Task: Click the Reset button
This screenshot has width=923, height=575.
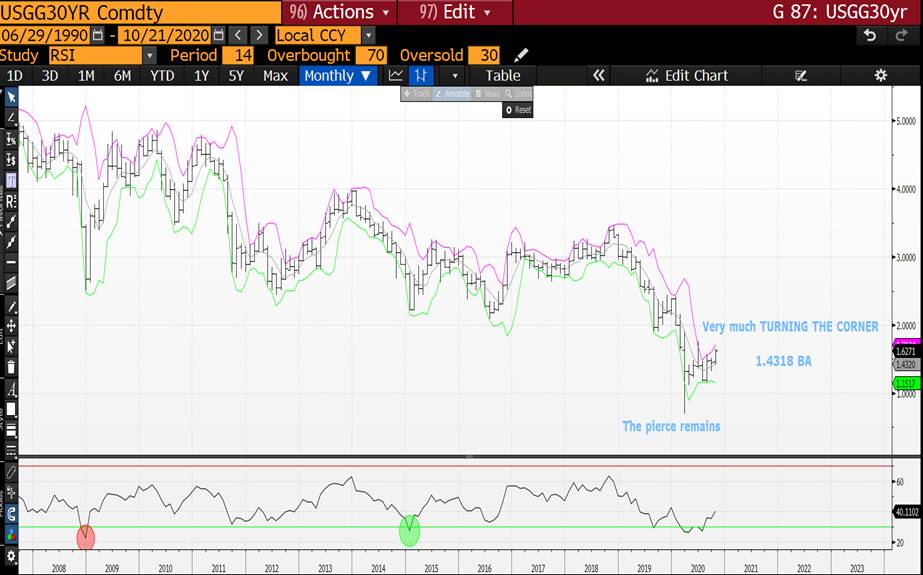Action: (518, 109)
